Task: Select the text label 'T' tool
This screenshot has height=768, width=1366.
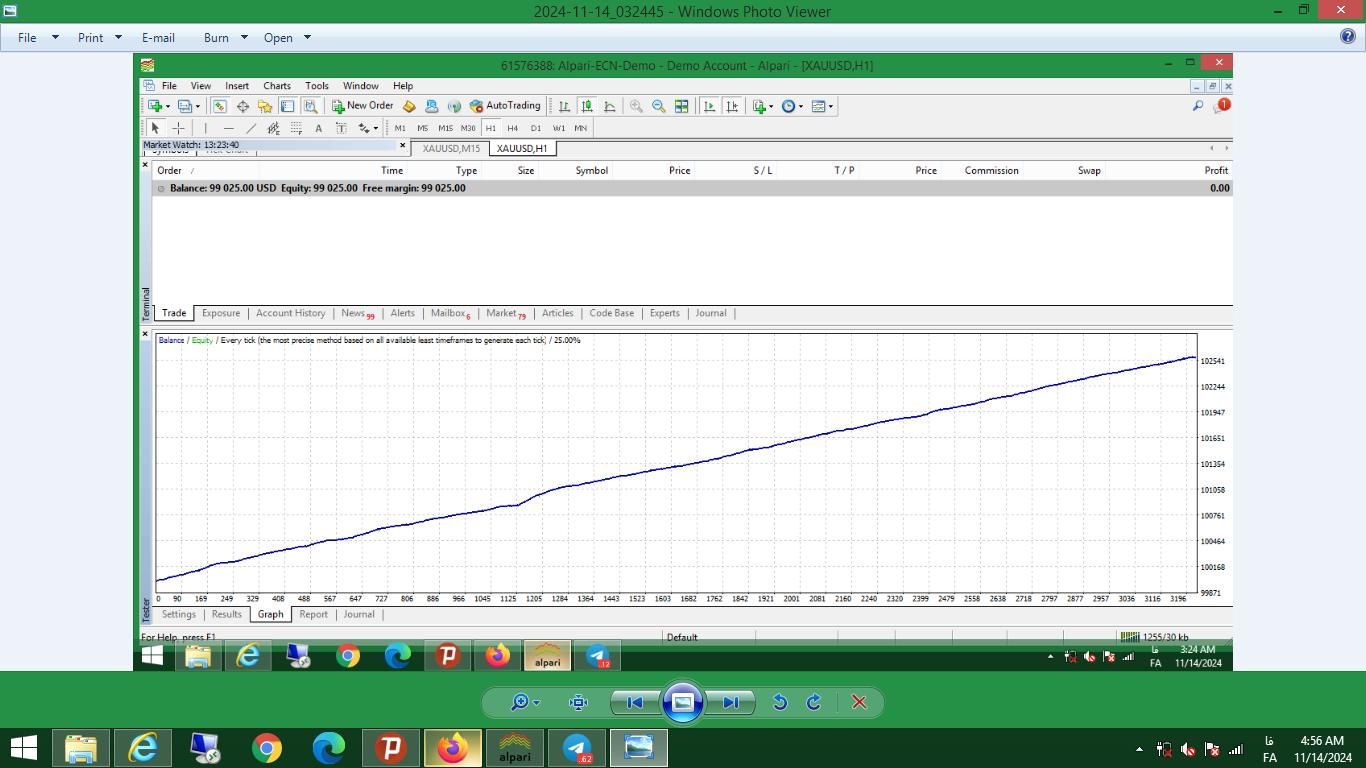Action: pyautogui.click(x=341, y=128)
